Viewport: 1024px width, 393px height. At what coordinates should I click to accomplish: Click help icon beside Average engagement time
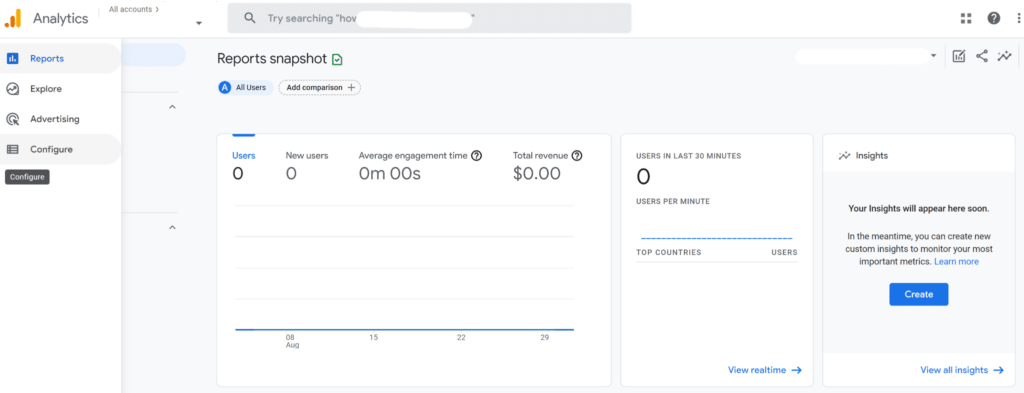(477, 156)
